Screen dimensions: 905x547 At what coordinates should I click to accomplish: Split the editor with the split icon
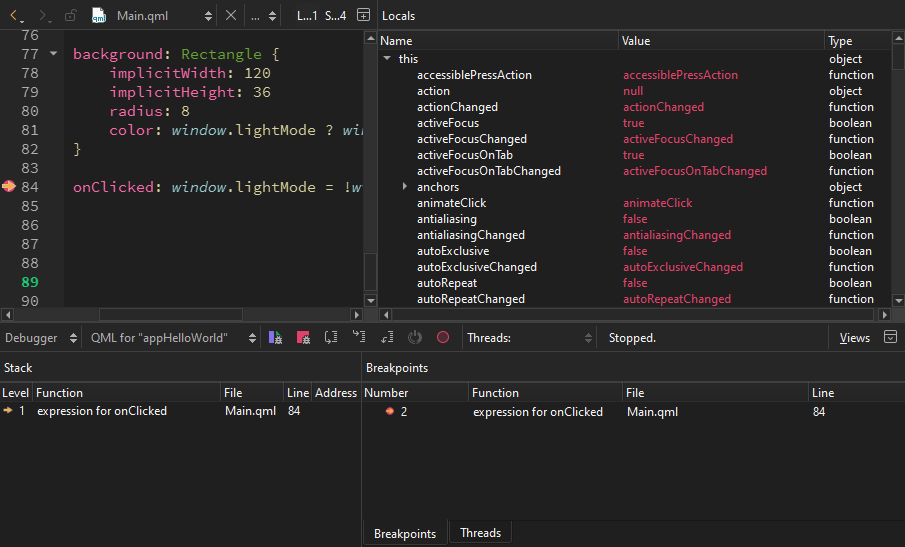pos(363,16)
